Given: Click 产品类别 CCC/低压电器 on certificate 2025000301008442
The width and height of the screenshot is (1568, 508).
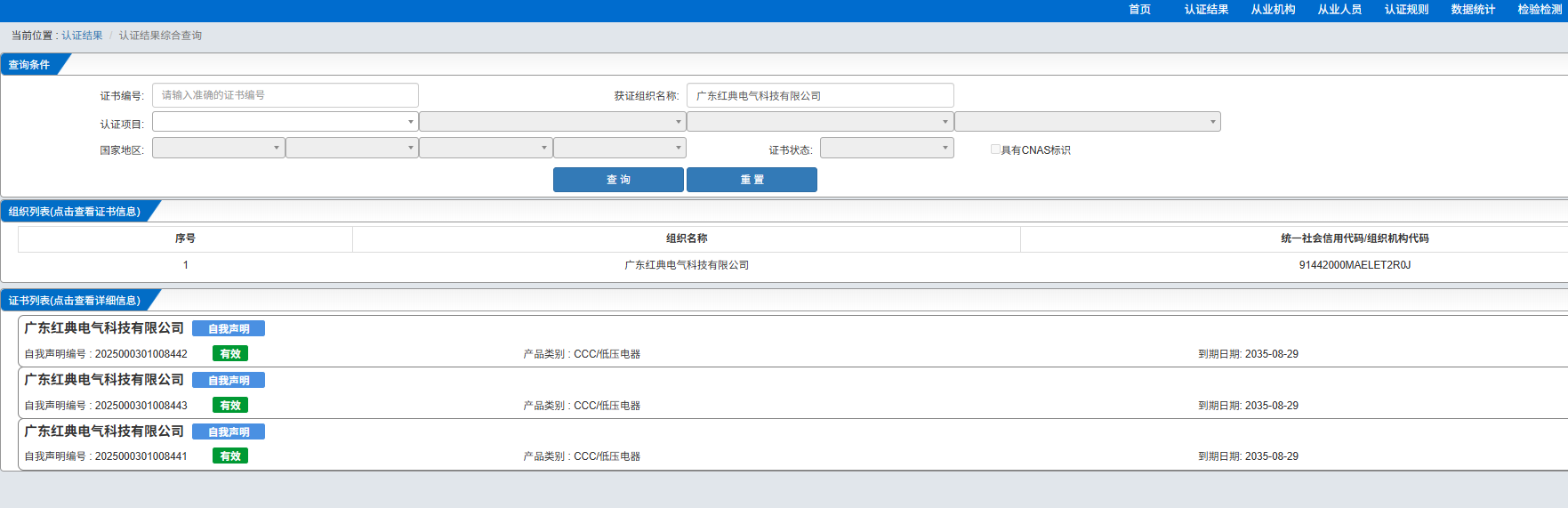Looking at the screenshot, I should [x=582, y=354].
